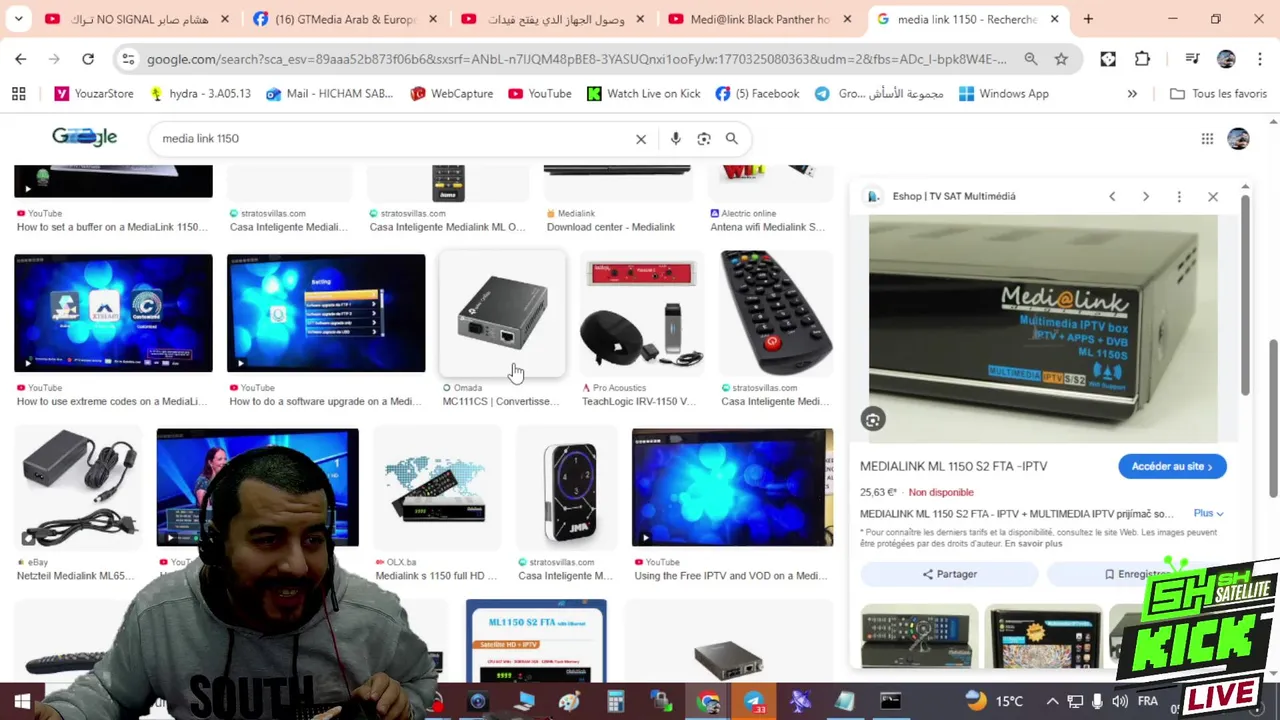The image size is (1280, 720).
Task: Show the next image in preview panel
Action: point(1146,196)
